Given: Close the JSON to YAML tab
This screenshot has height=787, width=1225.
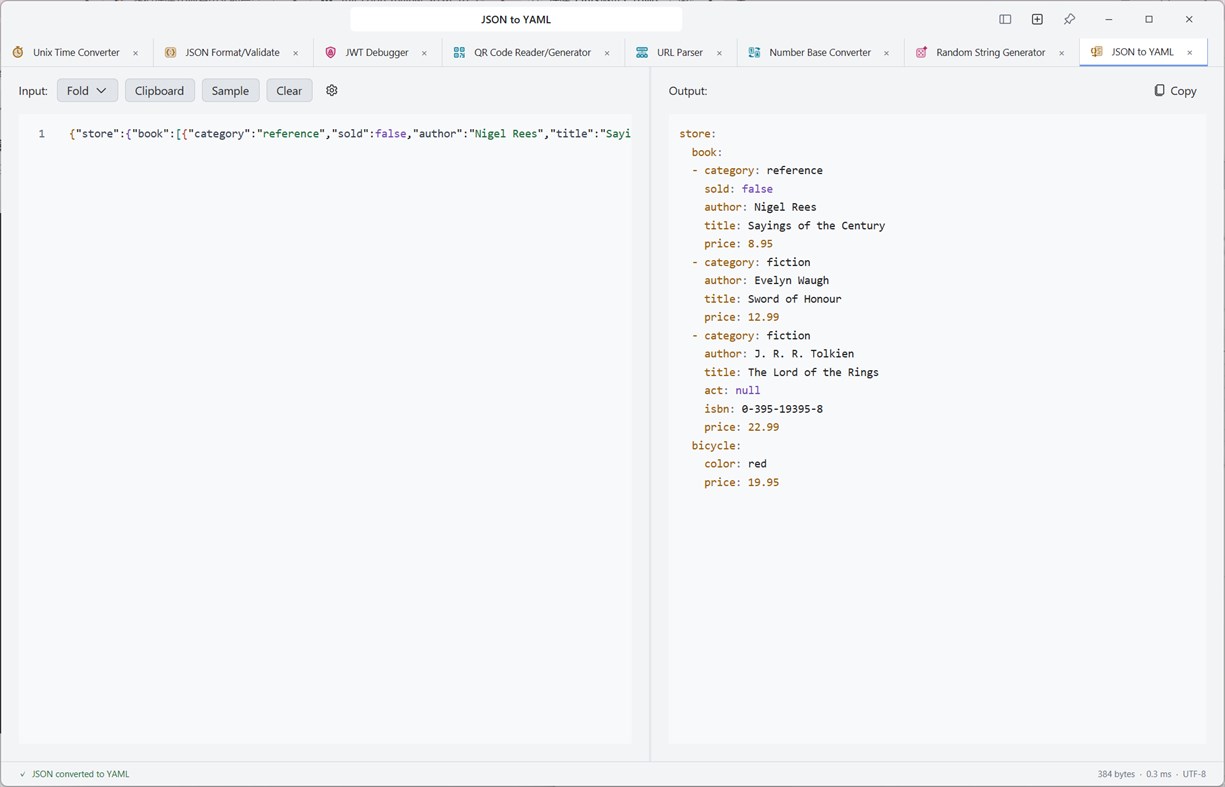Looking at the screenshot, I should 1189,53.
